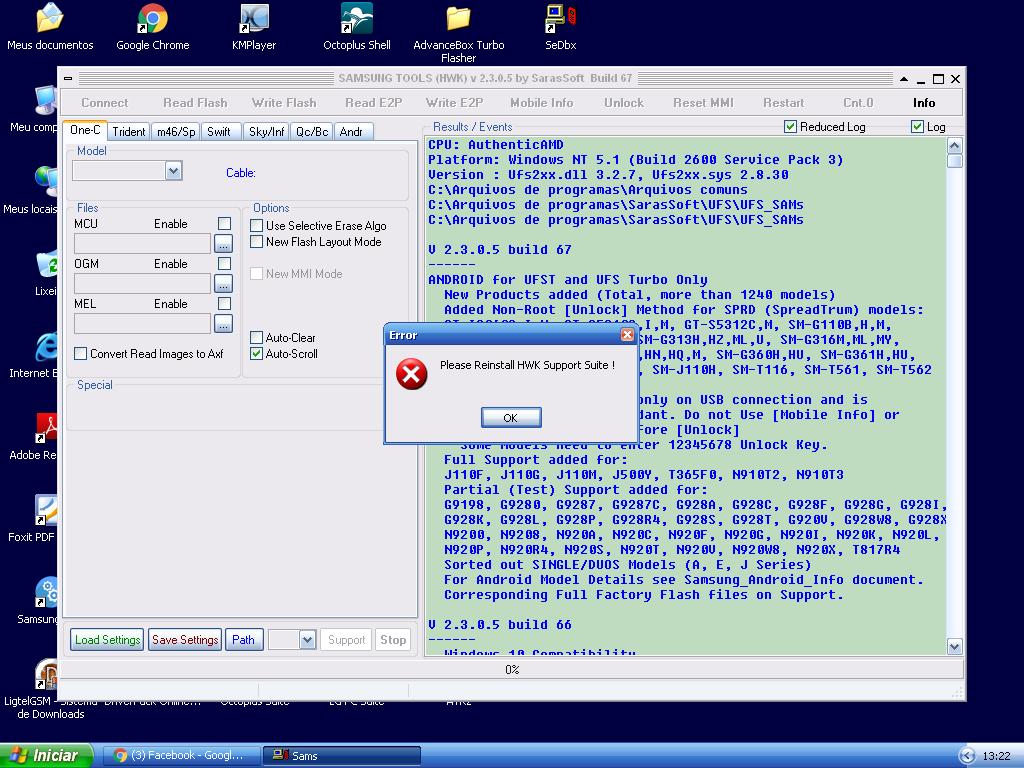The width and height of the screenshot is (1024, 768).
Task: Click log scrollbar up arrow
Action: point(954,146)
